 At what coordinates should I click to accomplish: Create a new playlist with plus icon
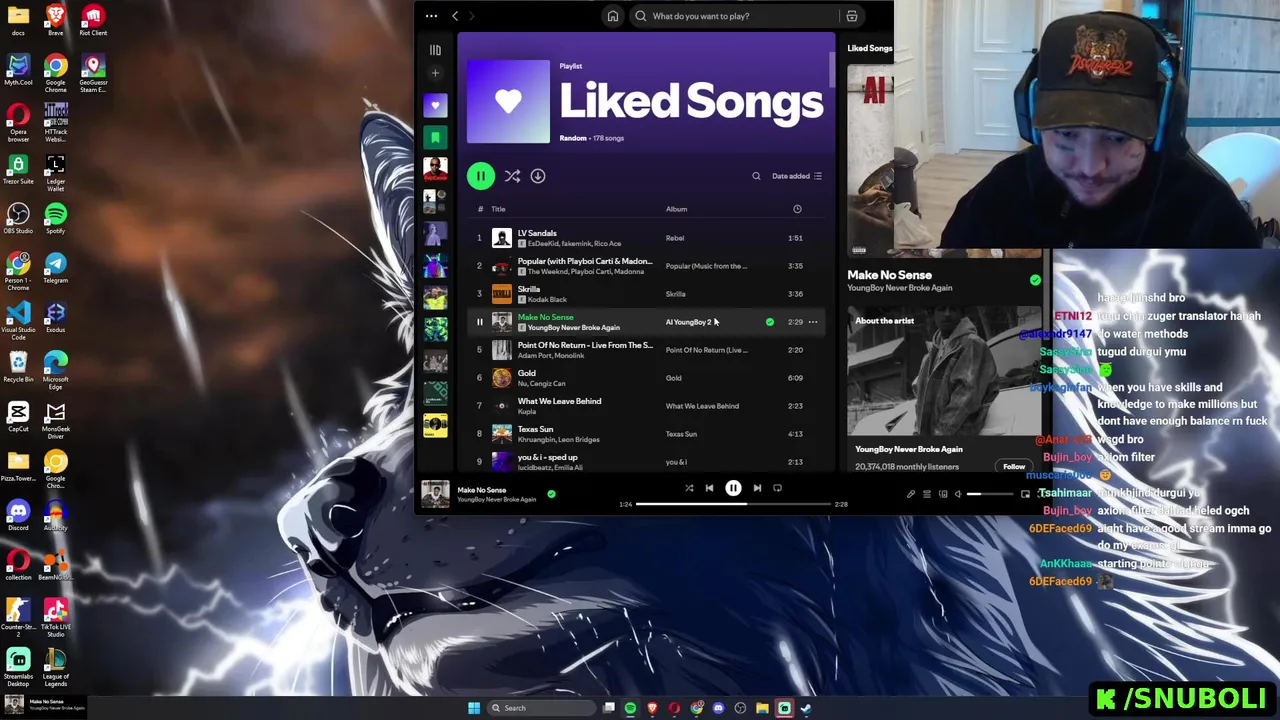pyautogui.click(x=435, y=73)
